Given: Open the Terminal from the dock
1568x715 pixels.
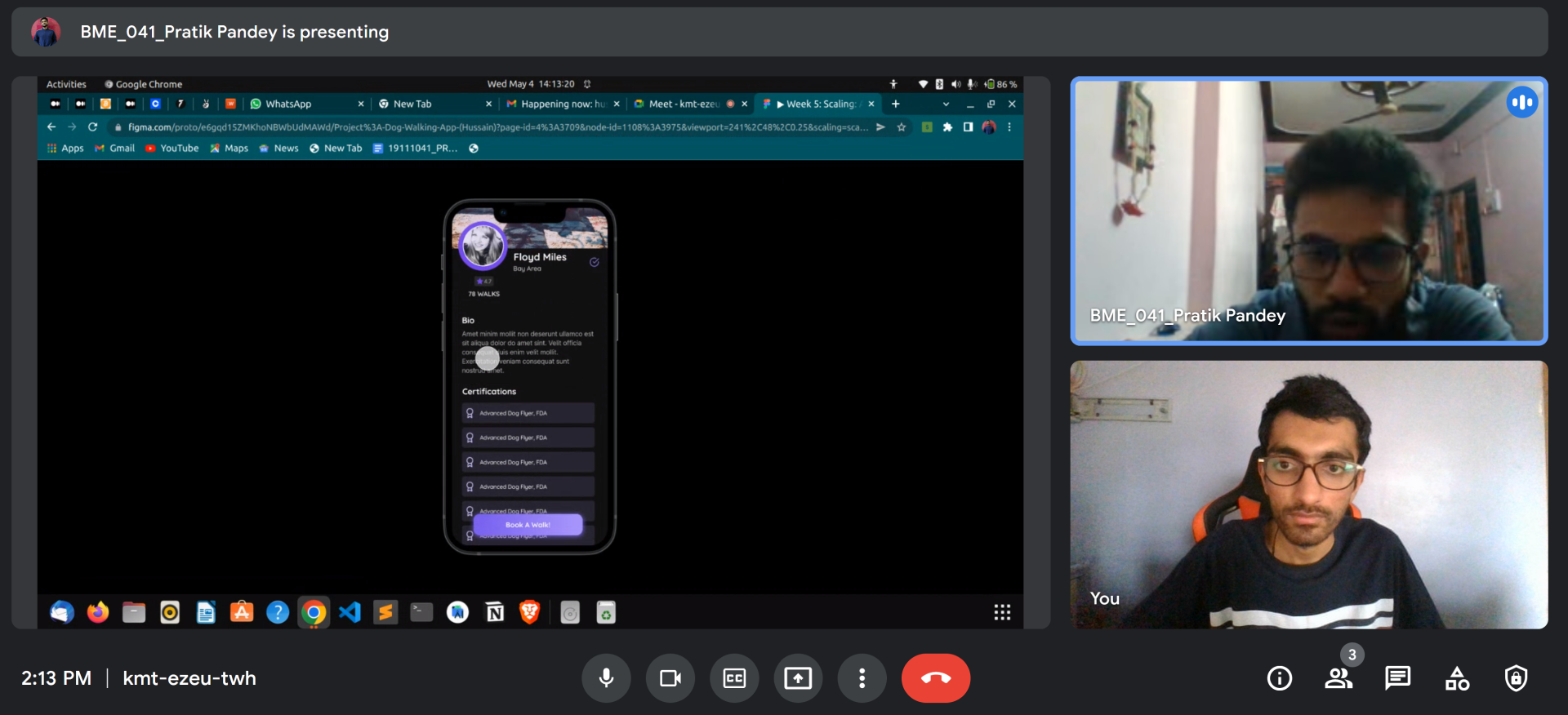Looking at the screenshot, I should pyautogui.click(x=421, y=612).
